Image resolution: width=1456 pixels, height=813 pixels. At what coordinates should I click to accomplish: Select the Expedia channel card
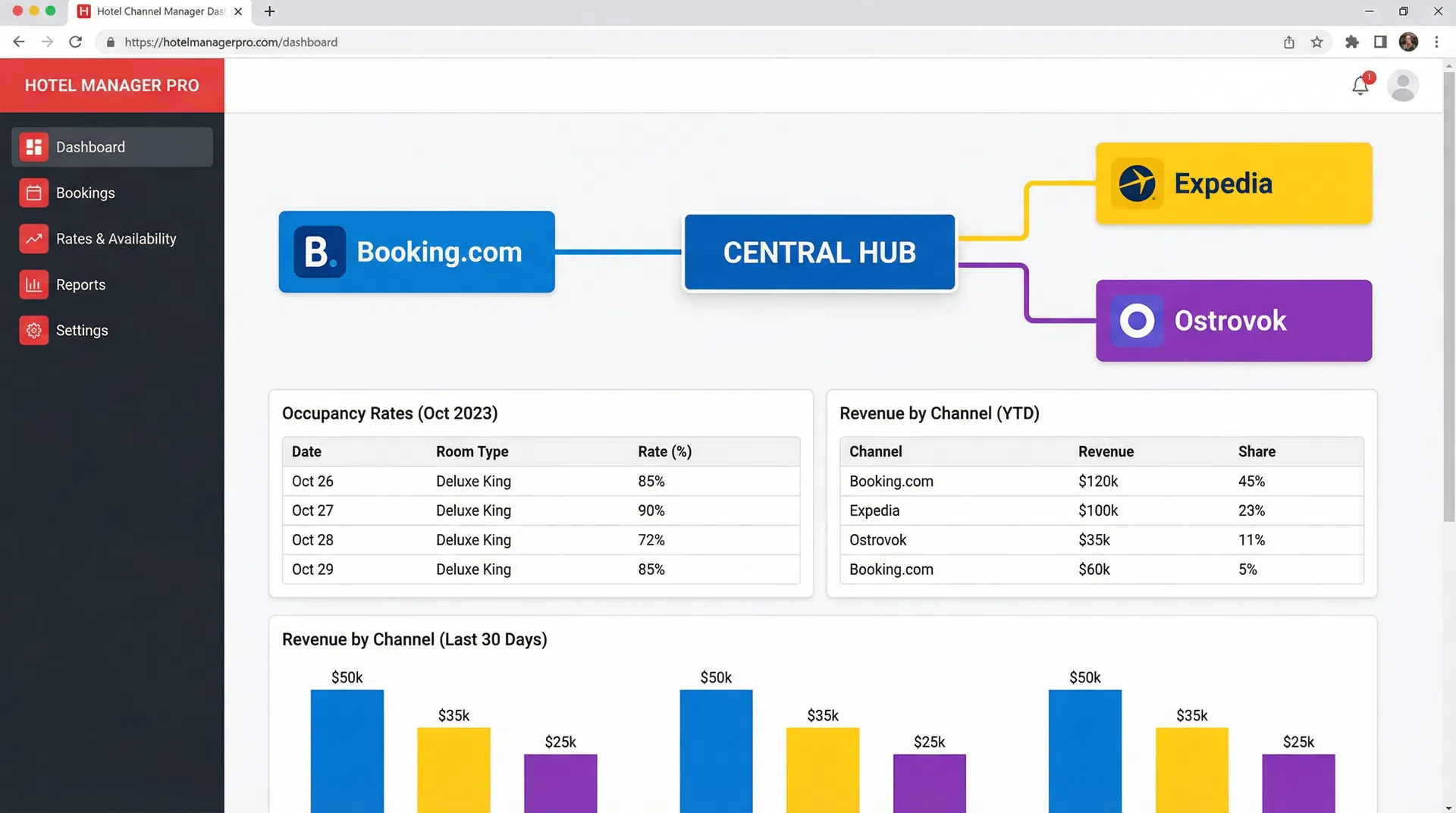1234,184
